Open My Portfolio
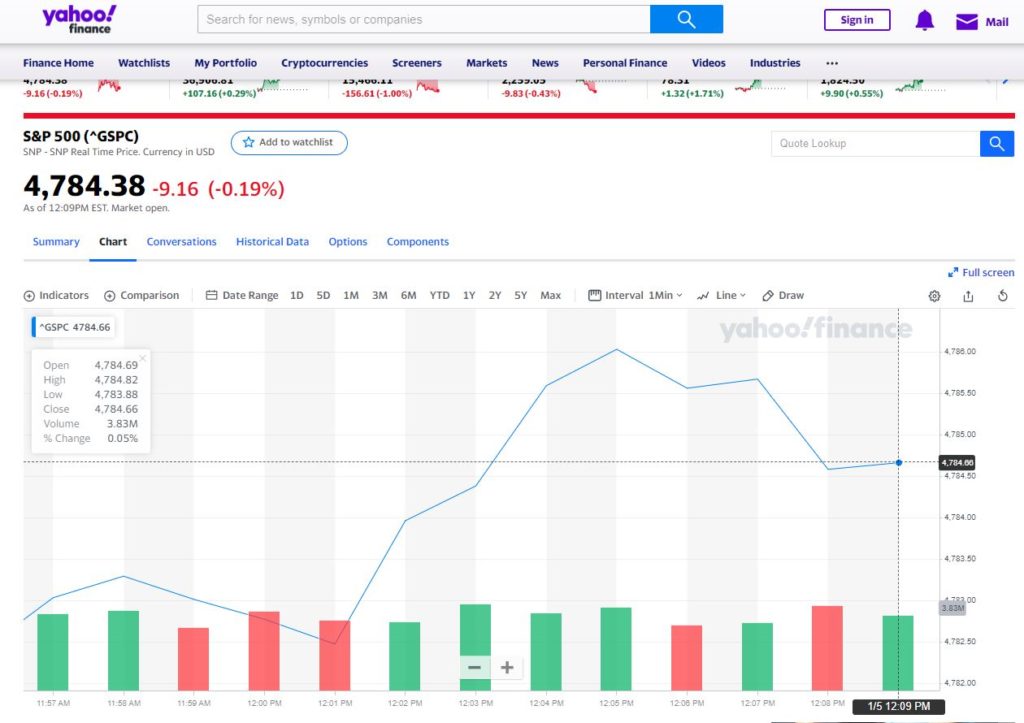 225,63
